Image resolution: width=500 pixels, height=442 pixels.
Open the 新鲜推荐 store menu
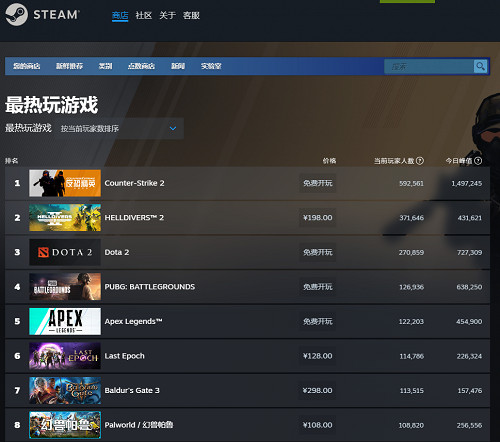click(x=69, y=66)
